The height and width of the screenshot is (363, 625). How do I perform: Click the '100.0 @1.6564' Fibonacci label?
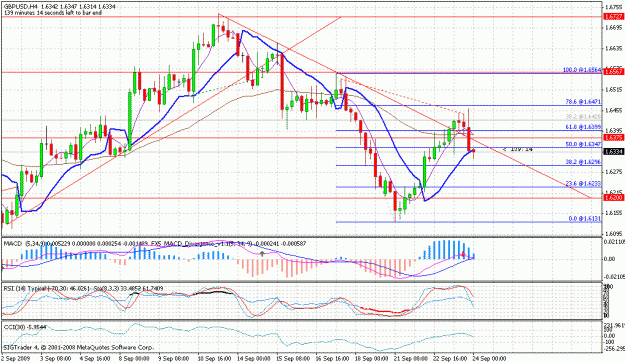[582, 70]
